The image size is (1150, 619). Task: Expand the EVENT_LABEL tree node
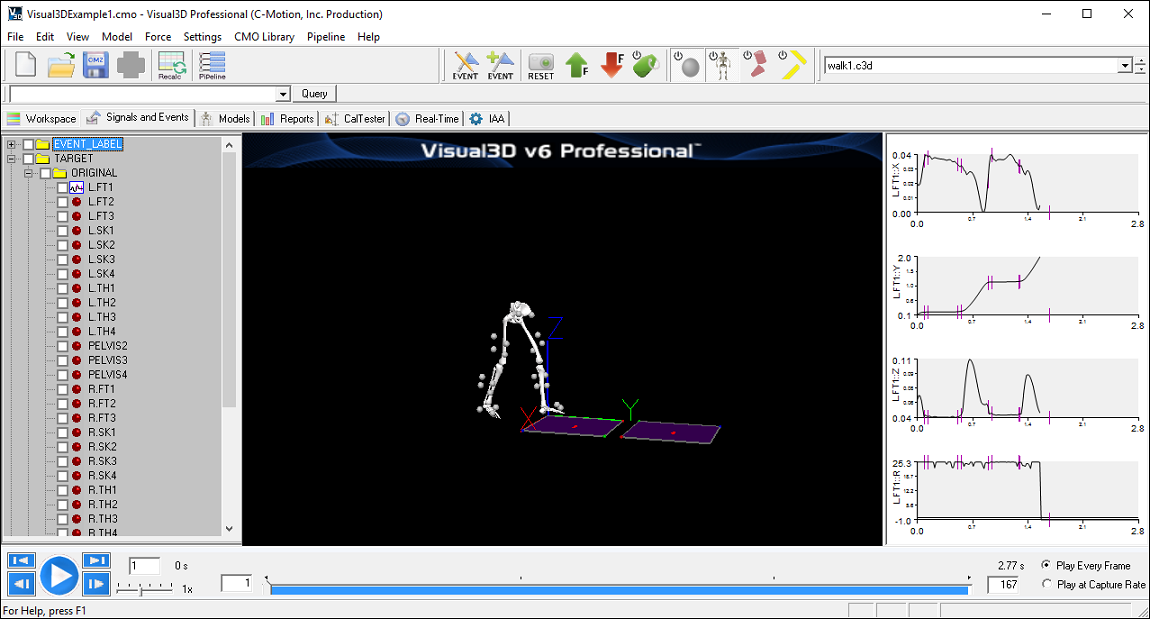pyautogui.click(x=11, y=144)
